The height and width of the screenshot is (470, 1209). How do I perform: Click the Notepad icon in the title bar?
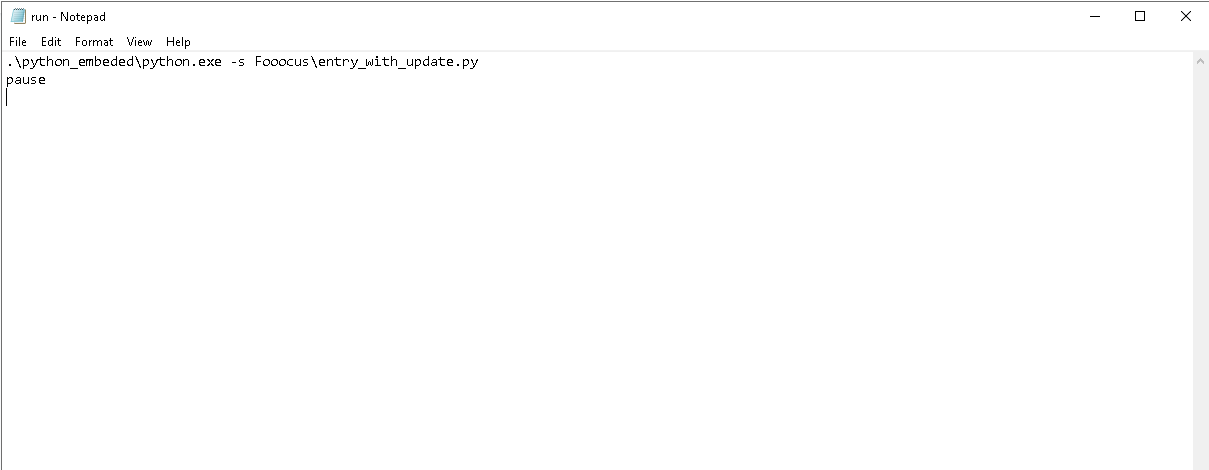click(18, 16)
